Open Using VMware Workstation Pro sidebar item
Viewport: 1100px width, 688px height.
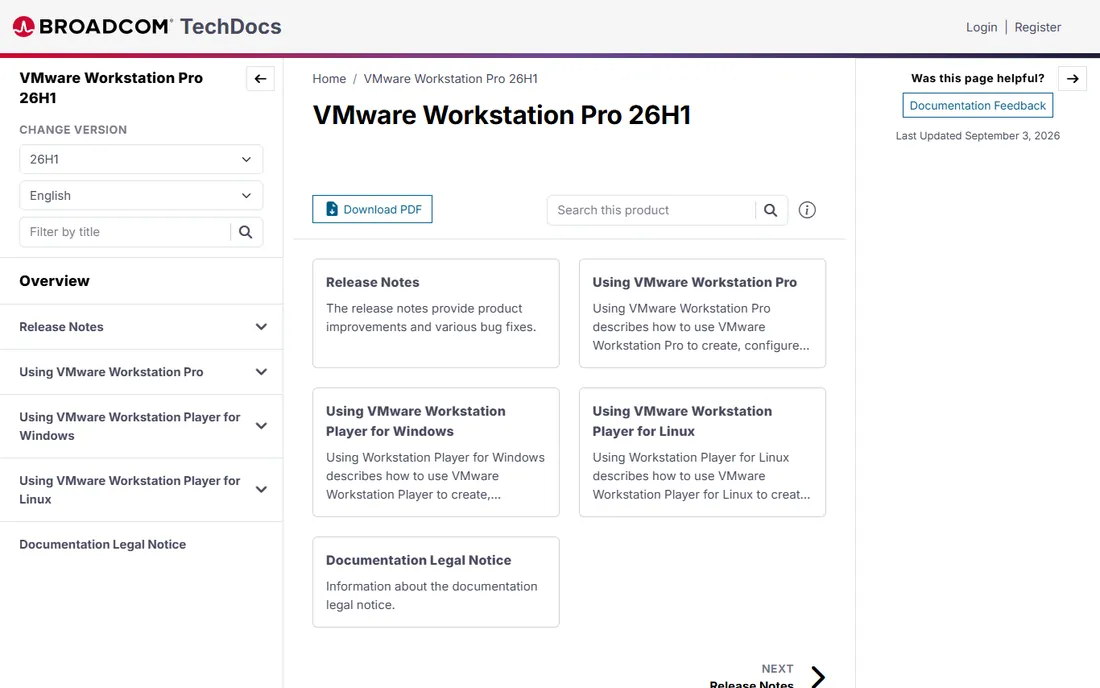(x=111, y=372)
